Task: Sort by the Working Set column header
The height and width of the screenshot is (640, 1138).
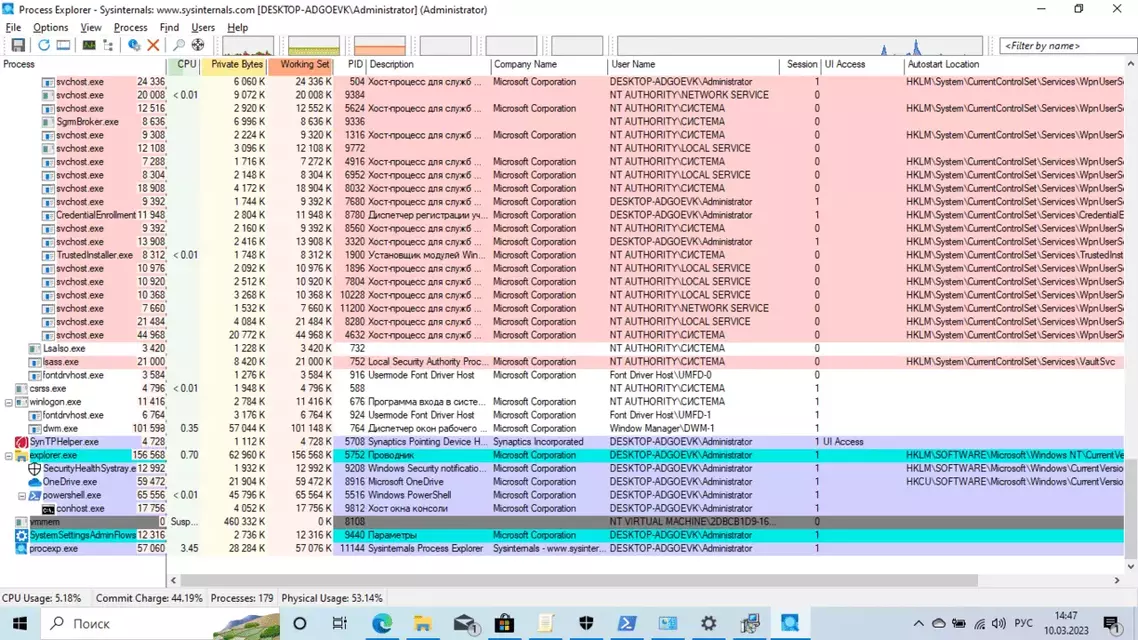Action: pos(302,65)
